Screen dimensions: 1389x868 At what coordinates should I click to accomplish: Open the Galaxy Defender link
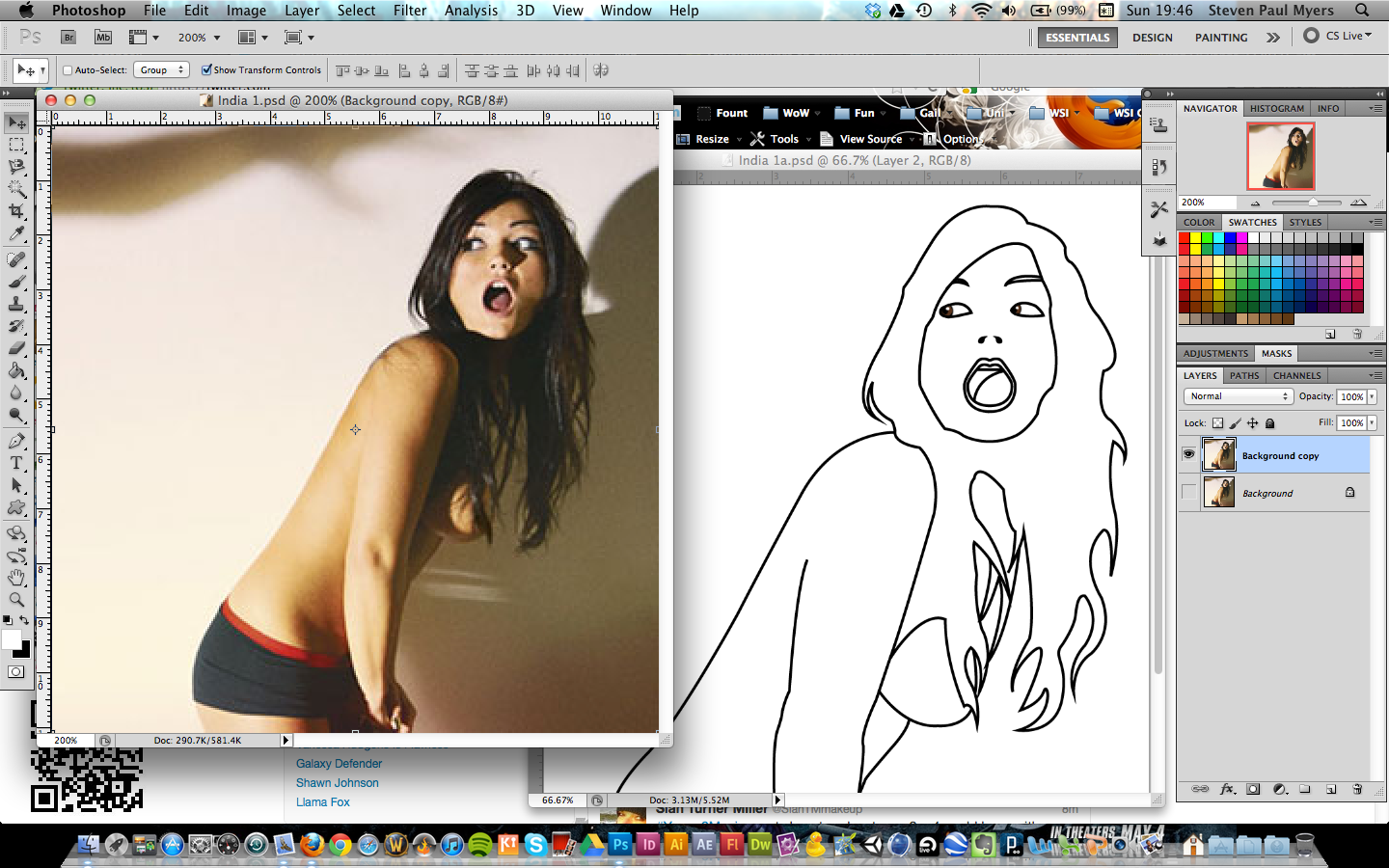[x=340, y=763]
